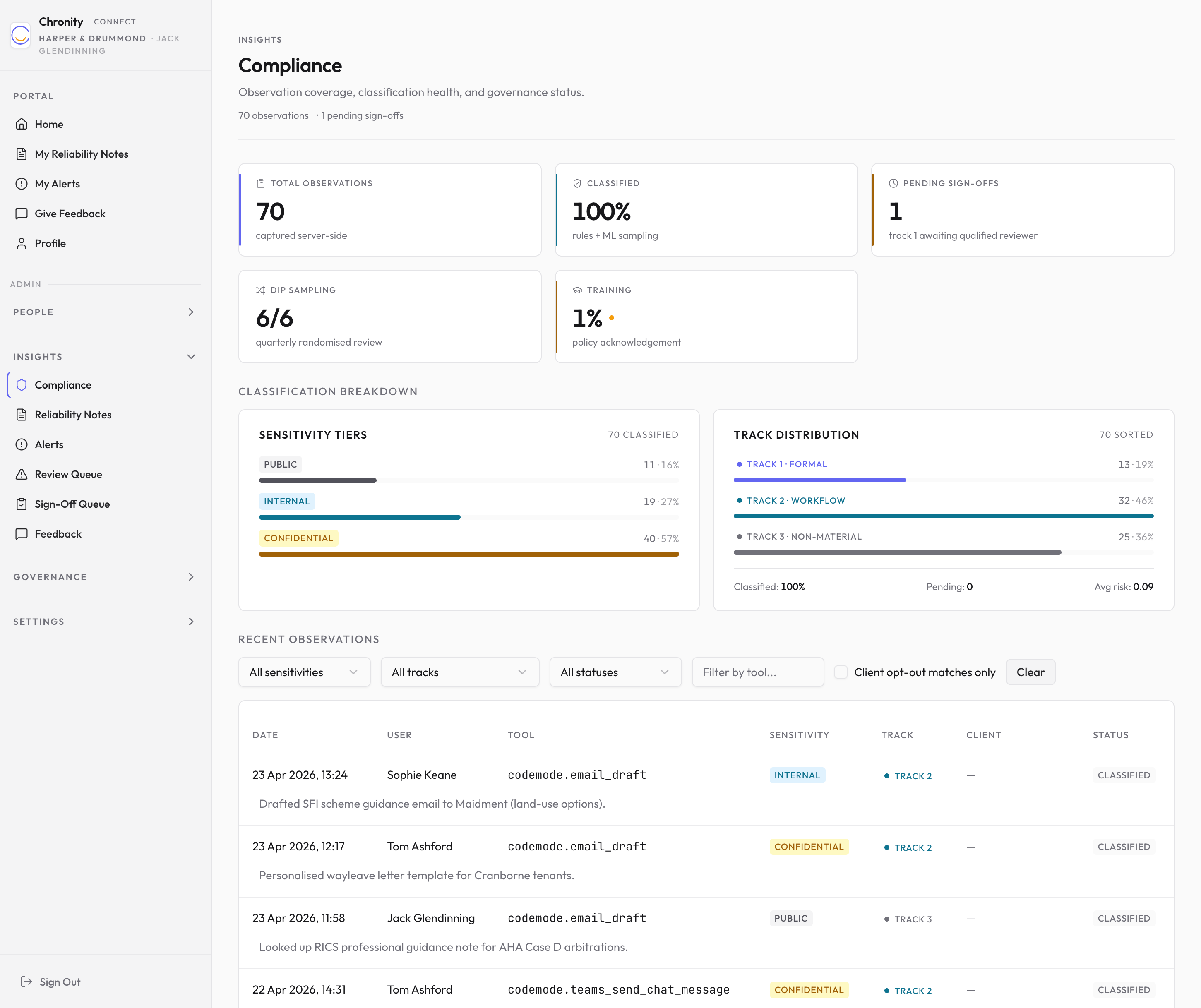Open My Alerts via the alert icon
Screen dimensions: 1201x1008
click(x=21, y=184)
